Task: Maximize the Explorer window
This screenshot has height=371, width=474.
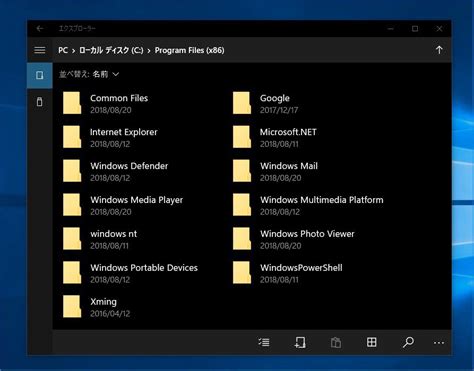Action: pos(415,29)
